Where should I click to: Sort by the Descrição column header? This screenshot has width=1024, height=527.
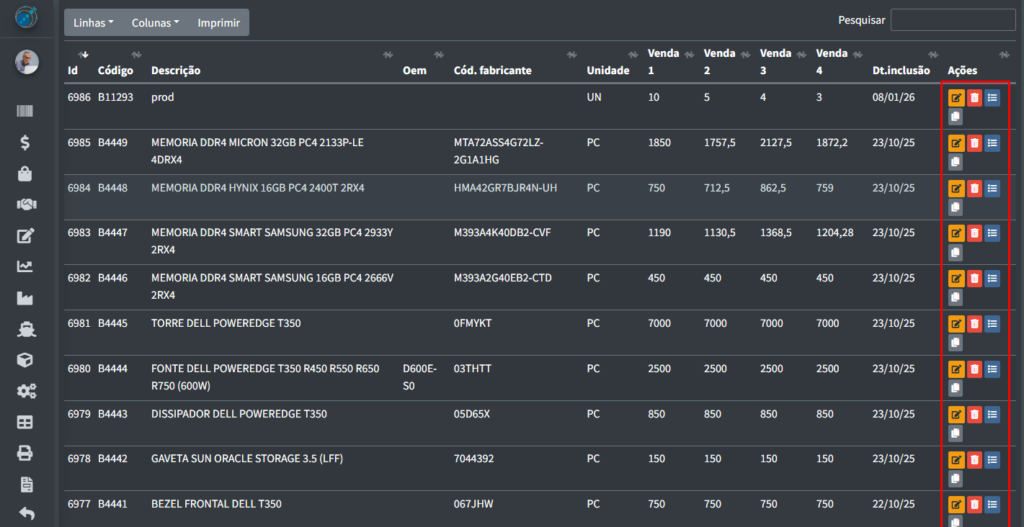point(176,71)
